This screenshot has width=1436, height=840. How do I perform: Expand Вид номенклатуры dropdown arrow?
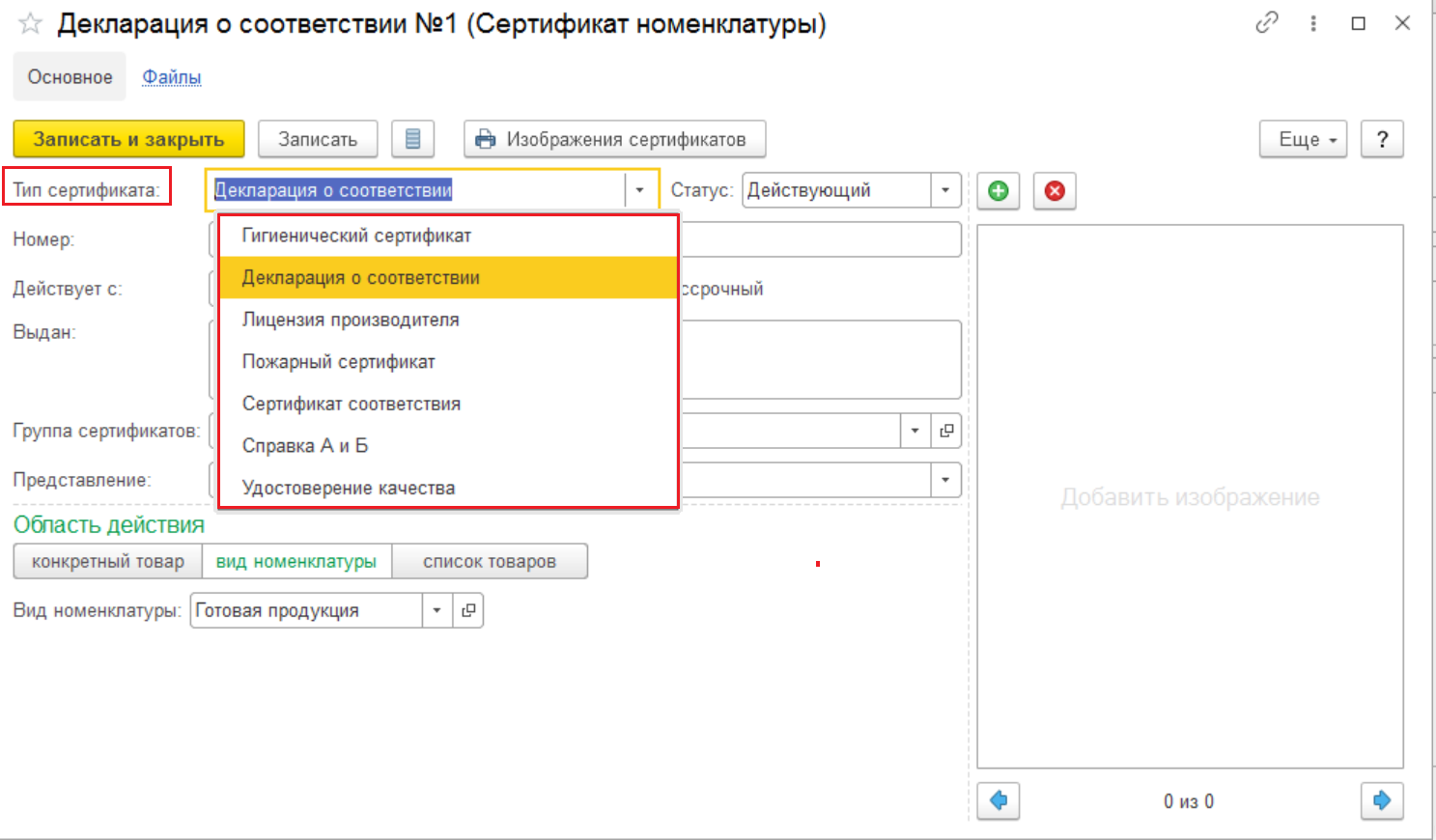pyautogui.click(x=436, y=610)
